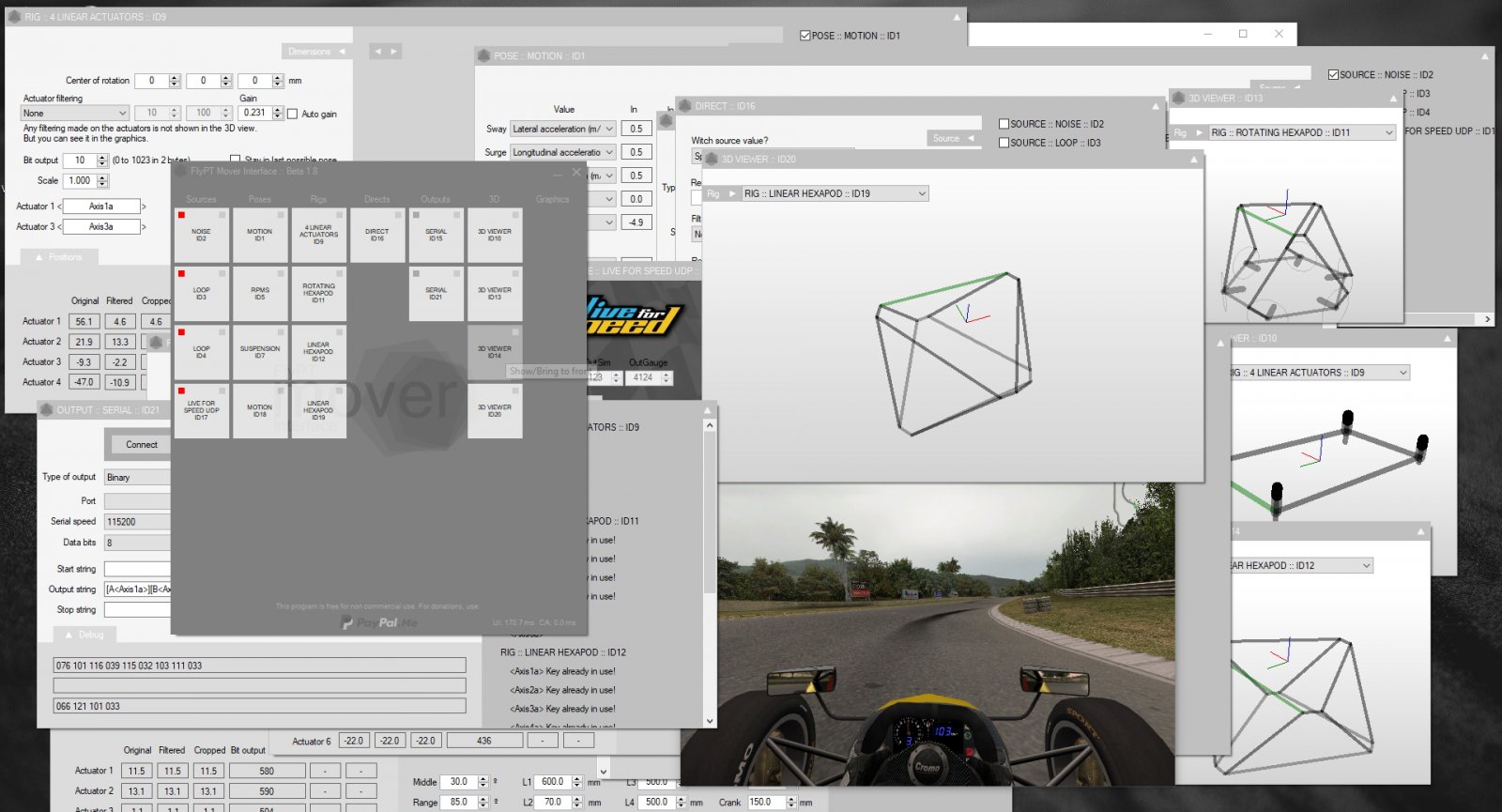Image resolution: width=1502 pixels, height=812 pixels.
Task: Open the LOOP ID4 source tile
Action: pos(201,352)
